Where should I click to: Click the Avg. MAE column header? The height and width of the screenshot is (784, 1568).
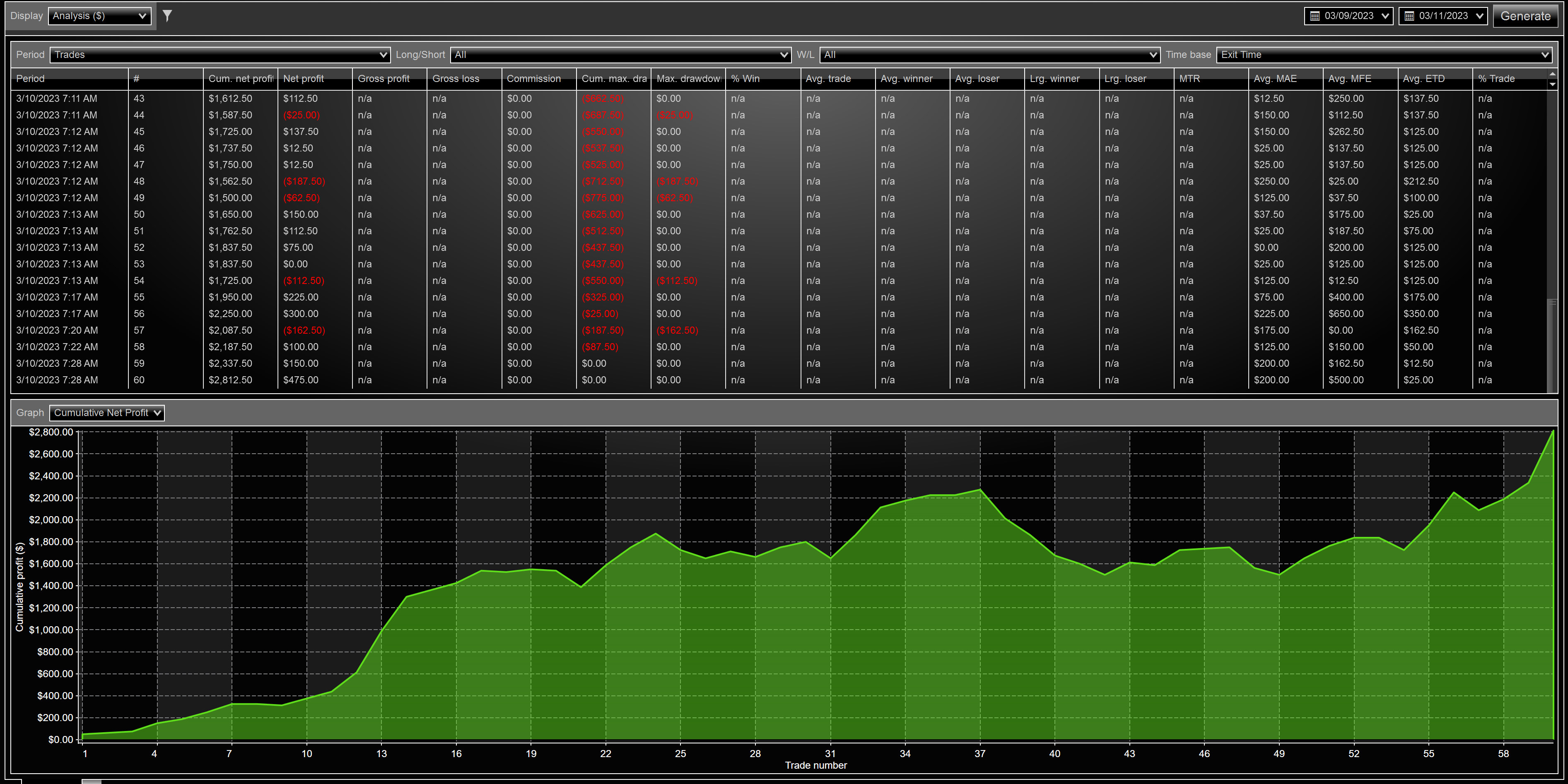tap(1286, 79)
